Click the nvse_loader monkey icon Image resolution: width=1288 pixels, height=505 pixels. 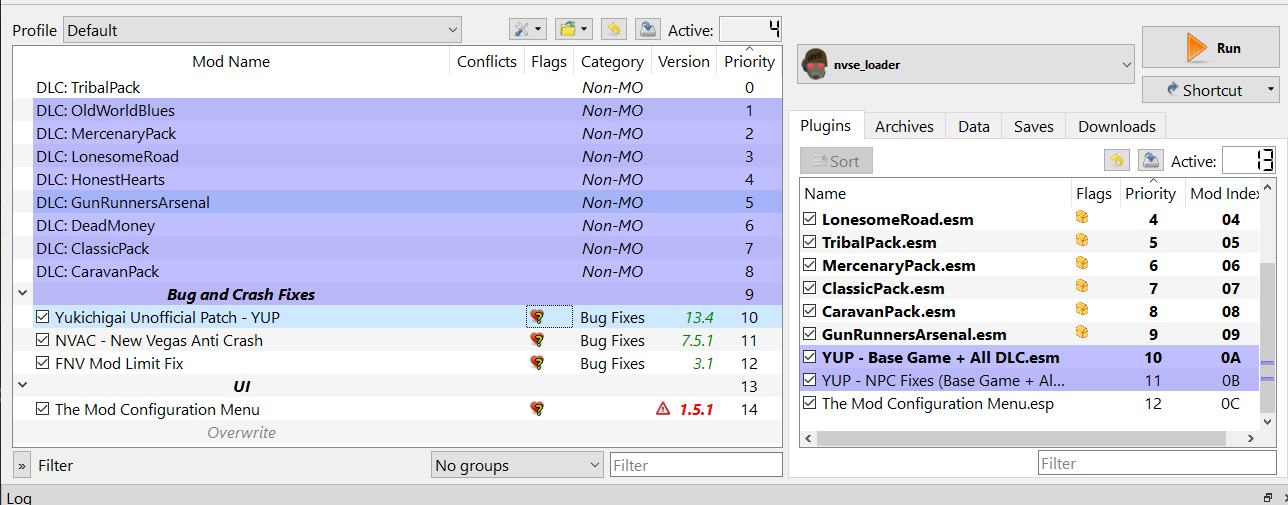[816, 65]
